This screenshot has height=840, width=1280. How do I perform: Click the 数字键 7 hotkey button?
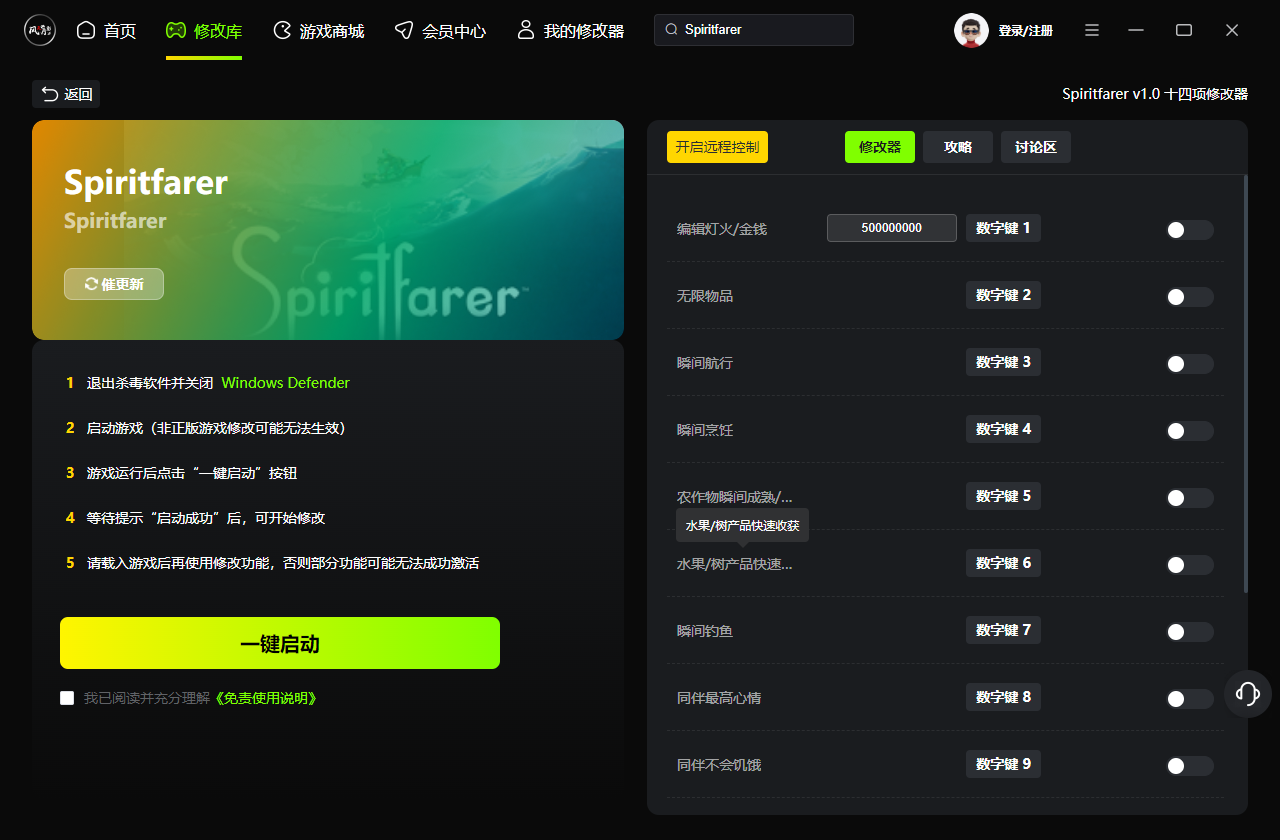click(1003, 630)
